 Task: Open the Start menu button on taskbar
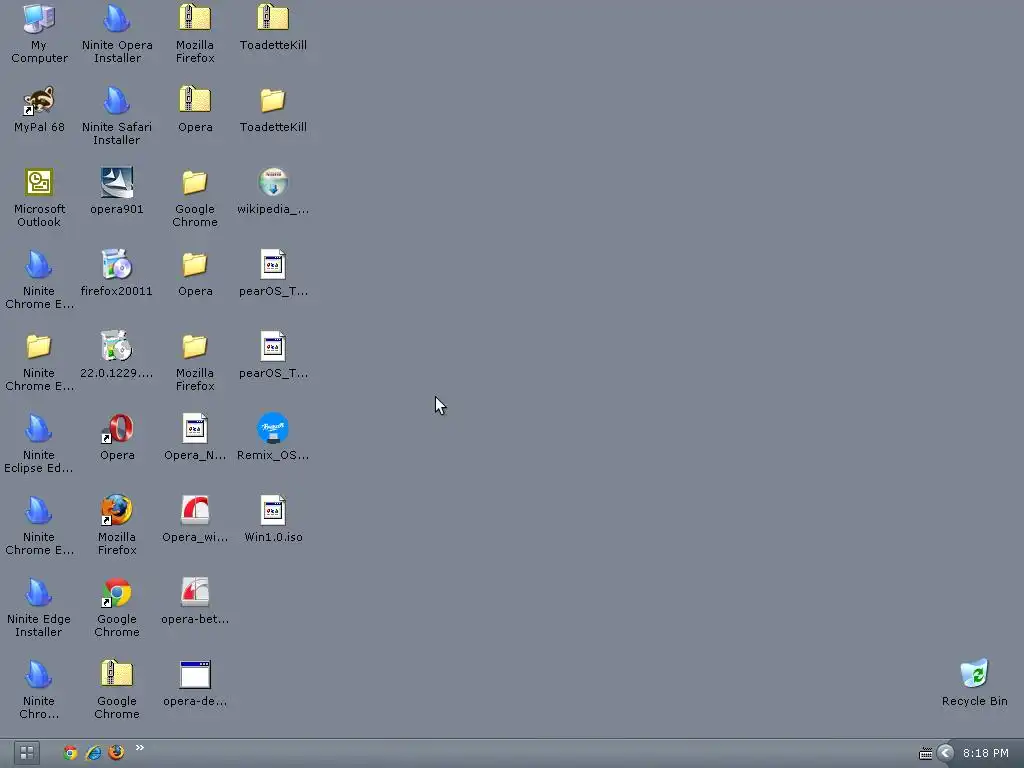coord(27,753)
